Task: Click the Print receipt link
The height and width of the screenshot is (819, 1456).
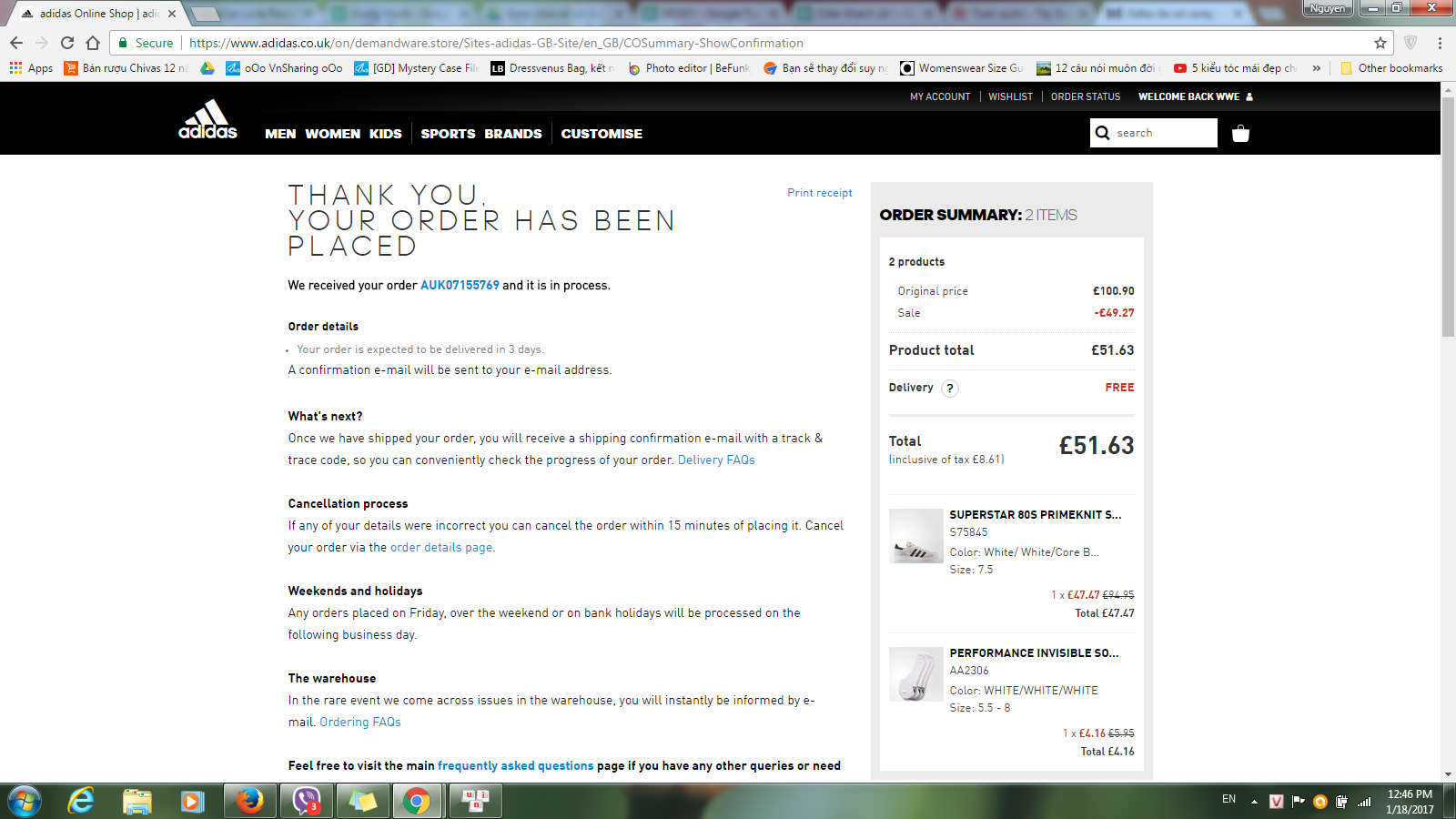Action: point(819,193)
